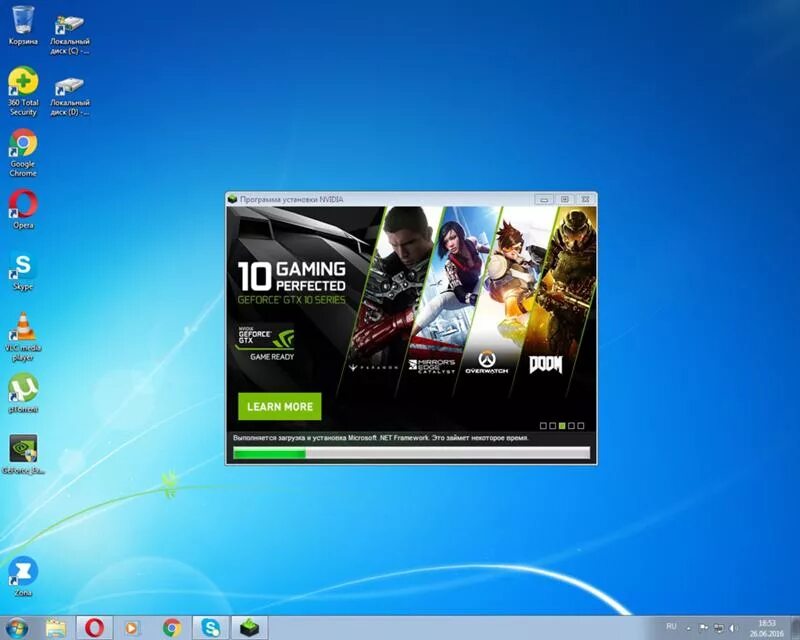Viewport: 800px width, 640px height.
Task: Launch VLC media player from desktop
Action: (23, 336)
